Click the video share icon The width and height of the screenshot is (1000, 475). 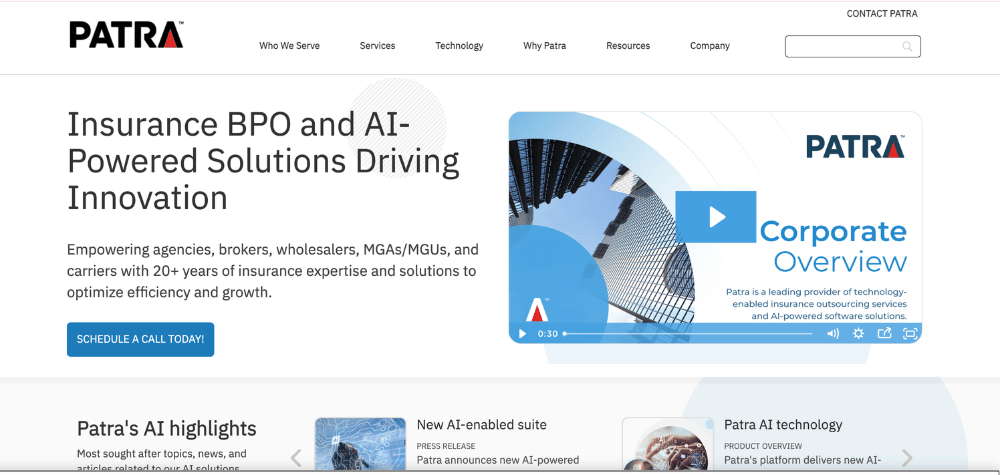pyautogui.click(x=884, y=333)
